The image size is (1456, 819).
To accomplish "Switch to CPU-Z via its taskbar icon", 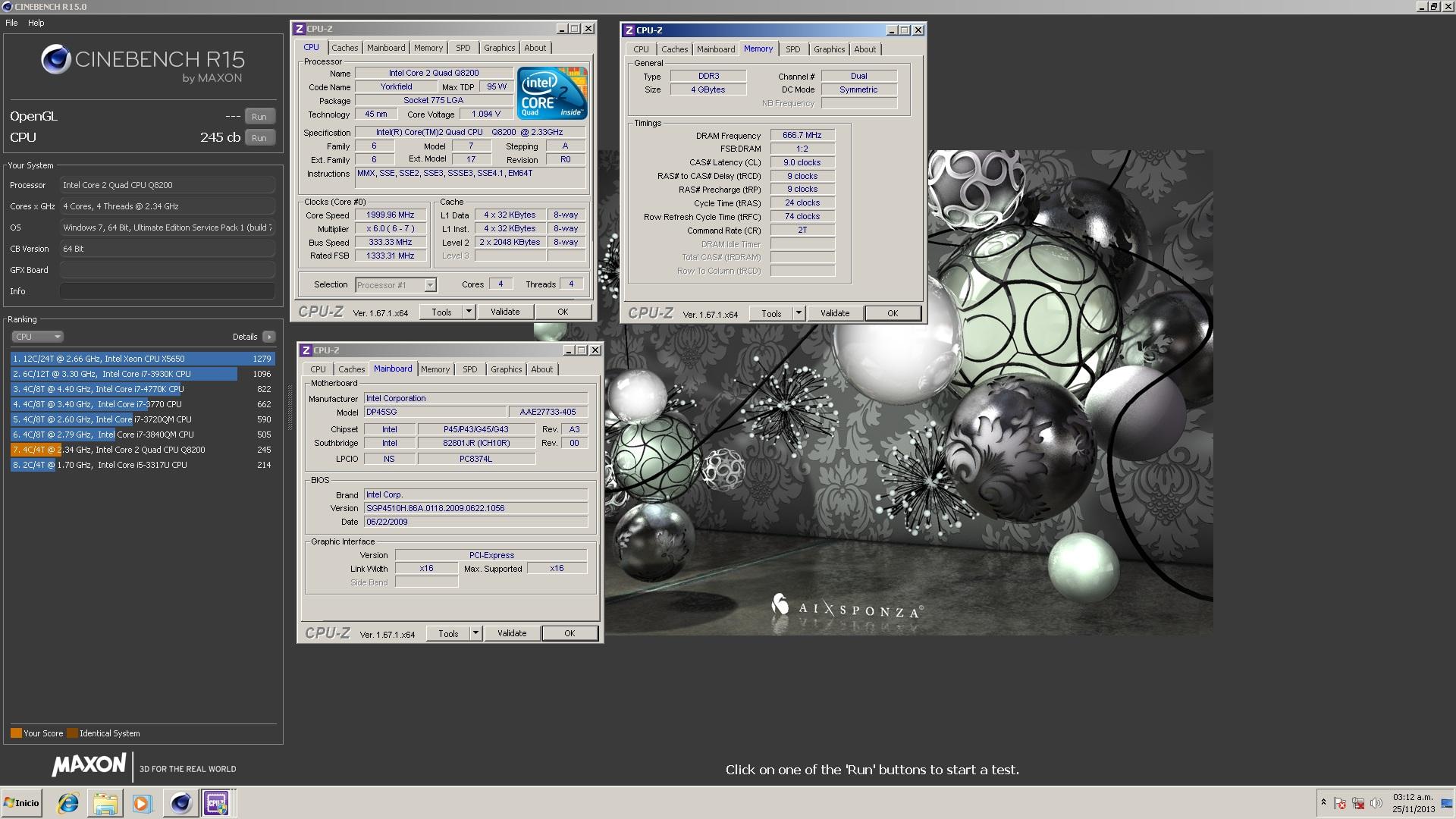I will coord(216,803).
